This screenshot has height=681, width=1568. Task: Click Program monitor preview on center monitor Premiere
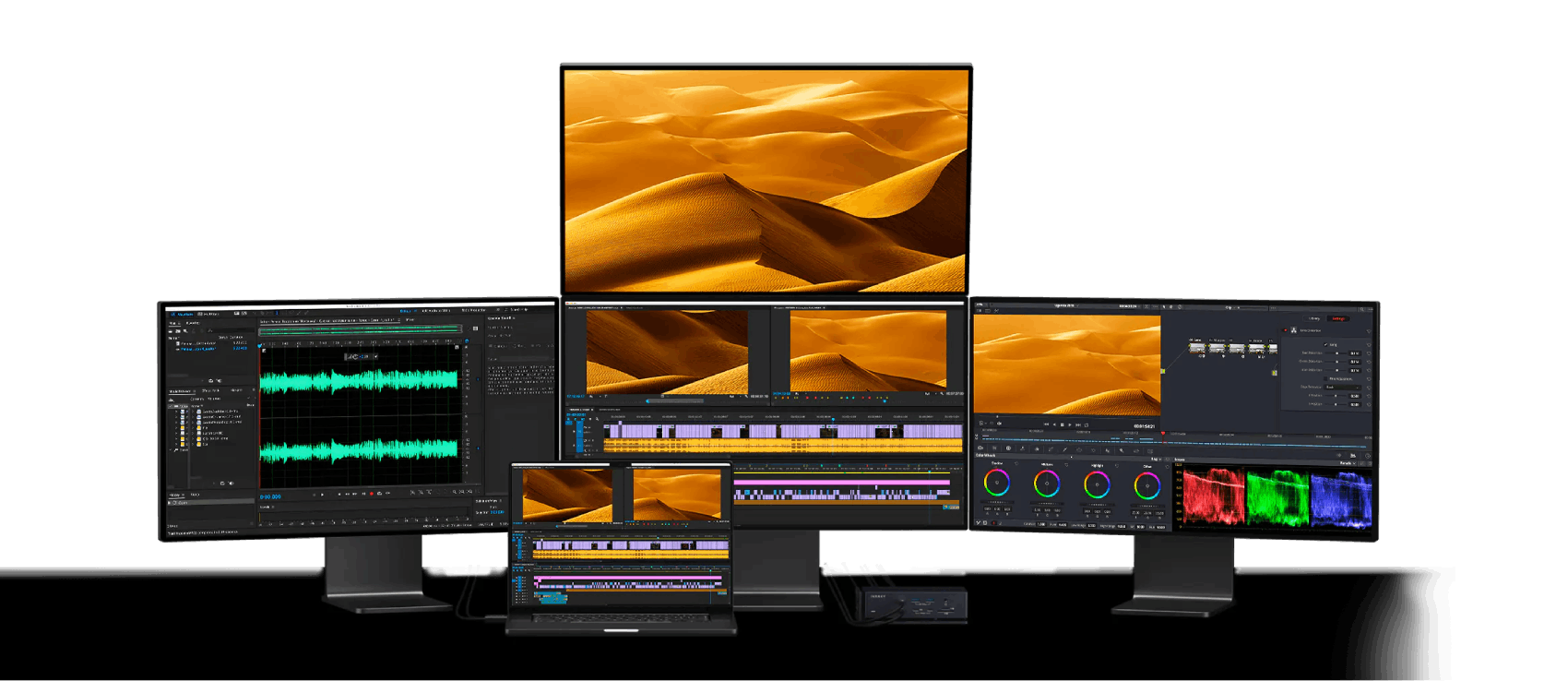(868, 352)
